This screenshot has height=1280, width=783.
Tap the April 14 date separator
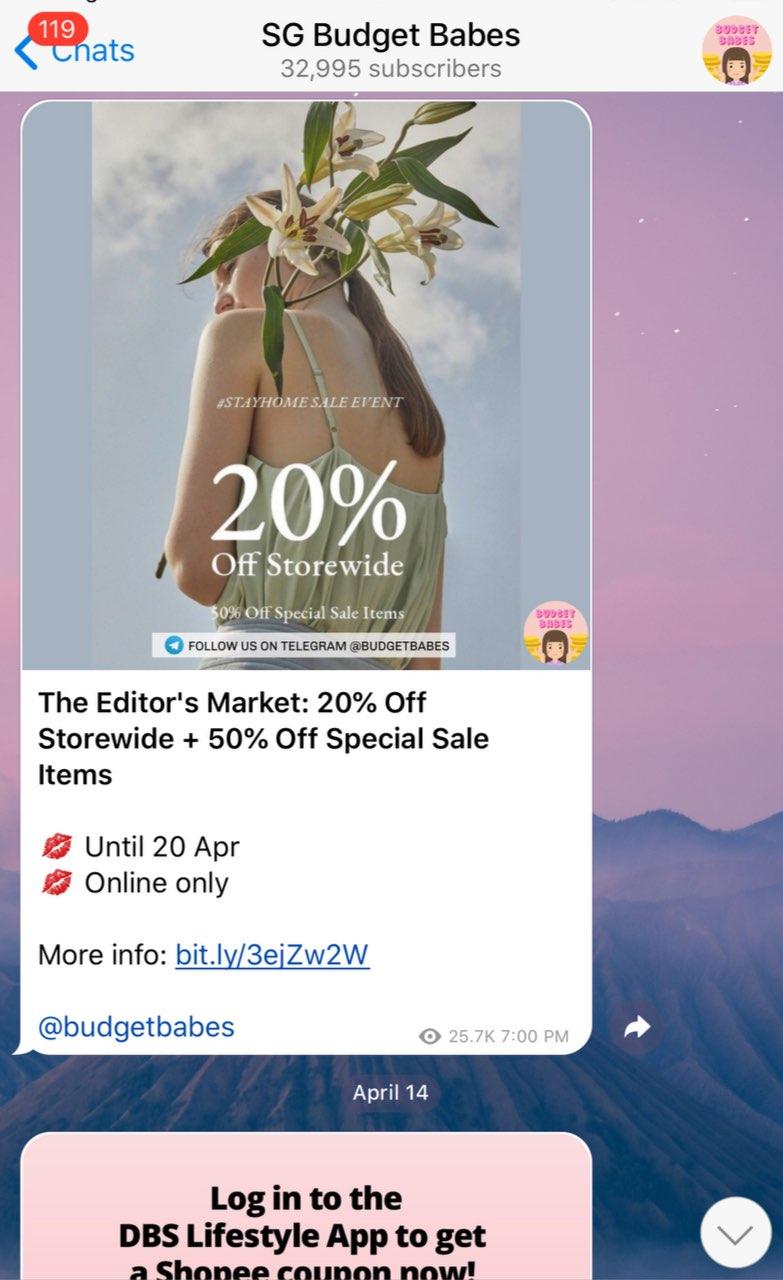tap(390, 1093)
